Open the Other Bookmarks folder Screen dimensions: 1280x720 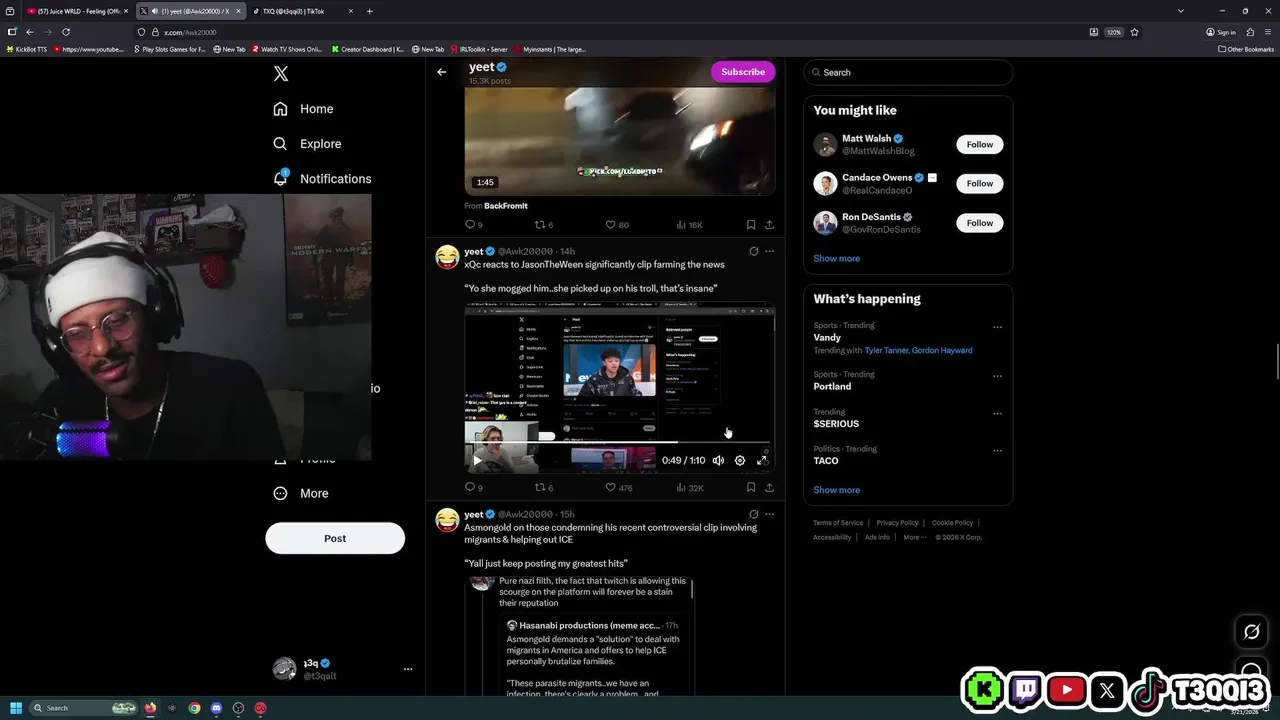1245,49
